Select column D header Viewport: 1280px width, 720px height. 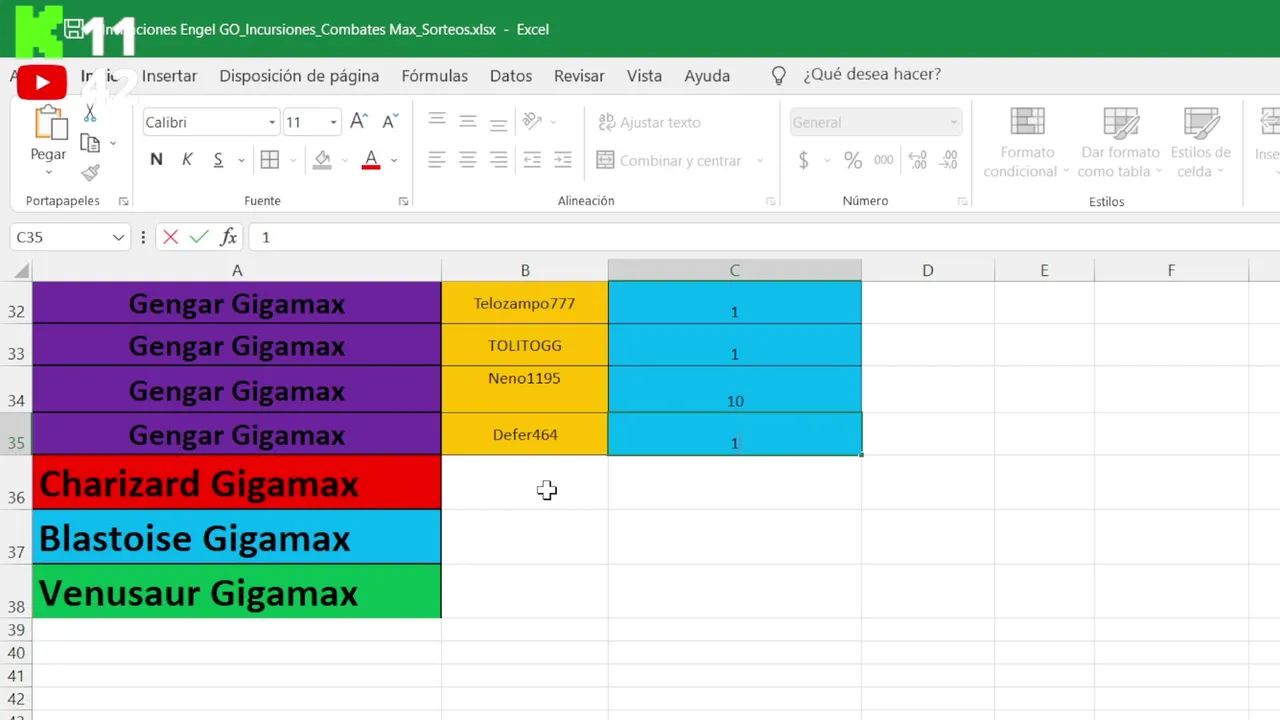tap(928, 270)
